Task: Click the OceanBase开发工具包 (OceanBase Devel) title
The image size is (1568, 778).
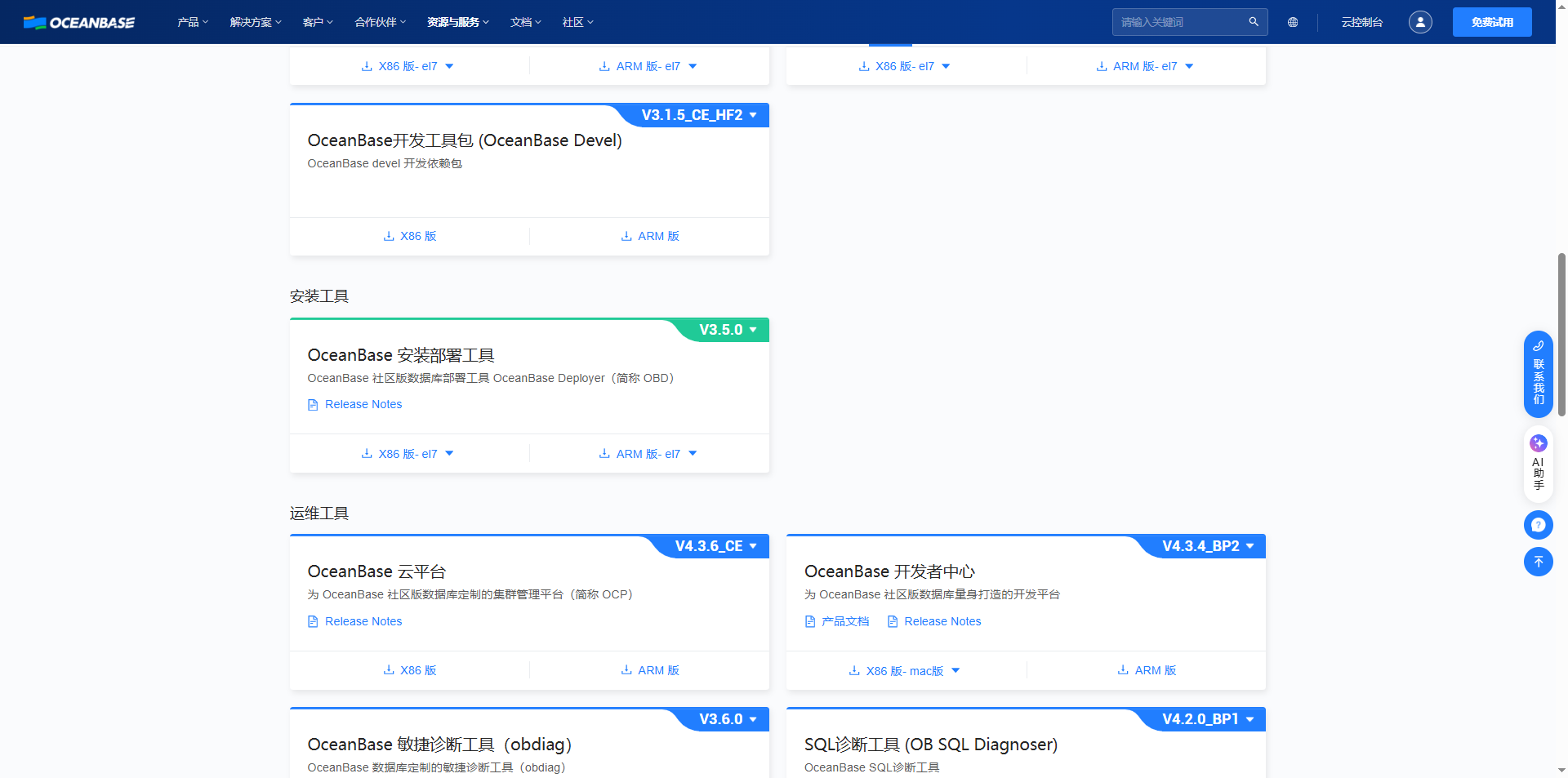Action: pos(465,140)
